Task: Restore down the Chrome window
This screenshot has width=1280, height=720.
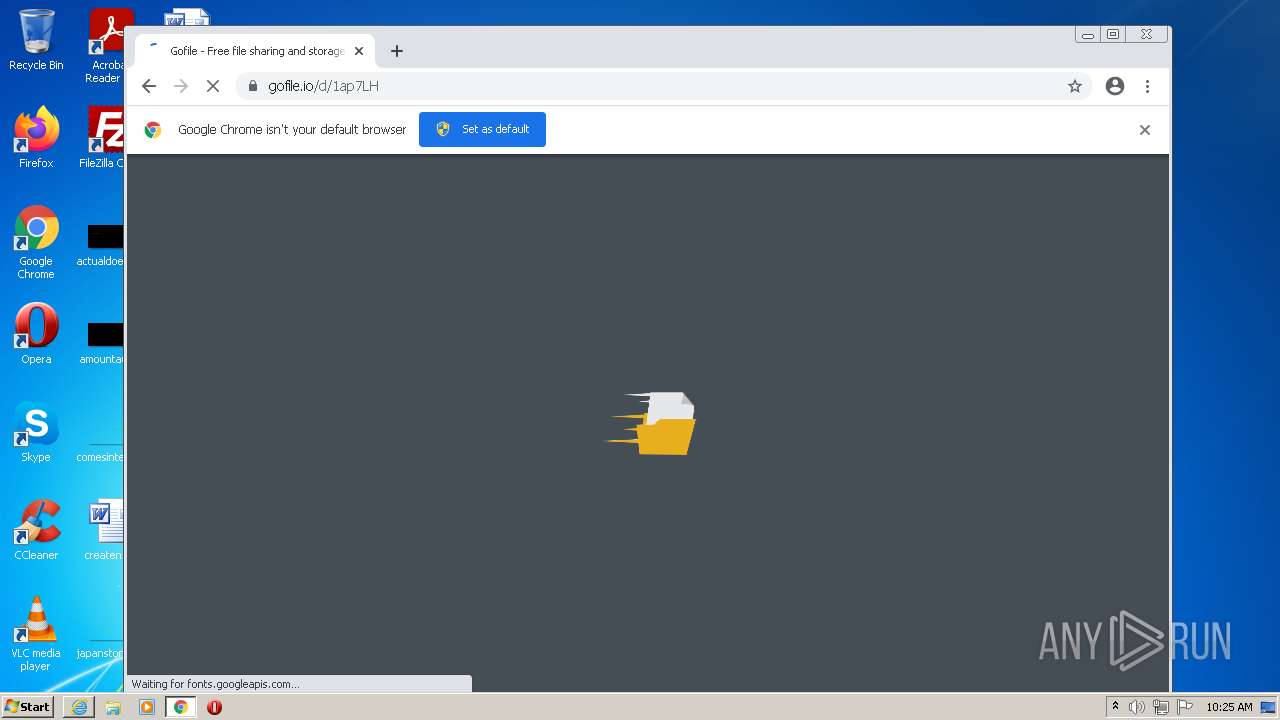Action: pos(1113,34)
